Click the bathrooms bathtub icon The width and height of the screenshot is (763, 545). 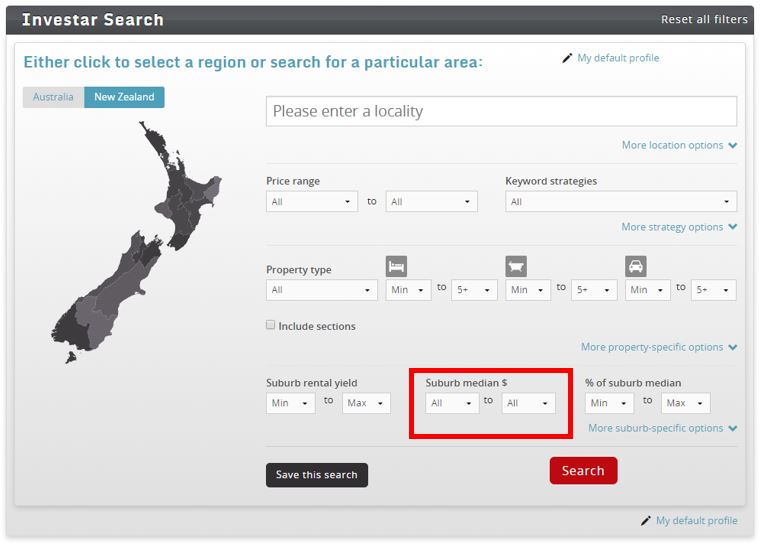tap(516, 267)
